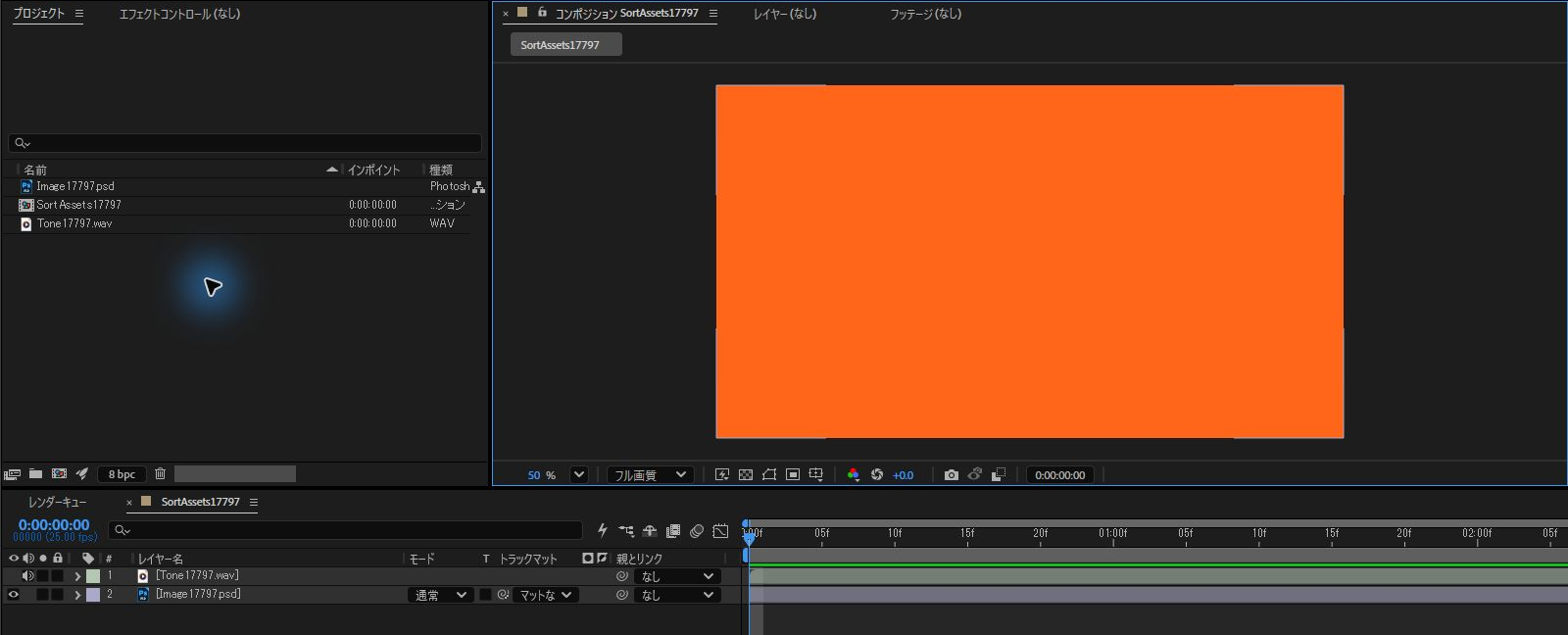
Task: Open the 8 bpc color depth setting
Action: [x=122, y=474]
